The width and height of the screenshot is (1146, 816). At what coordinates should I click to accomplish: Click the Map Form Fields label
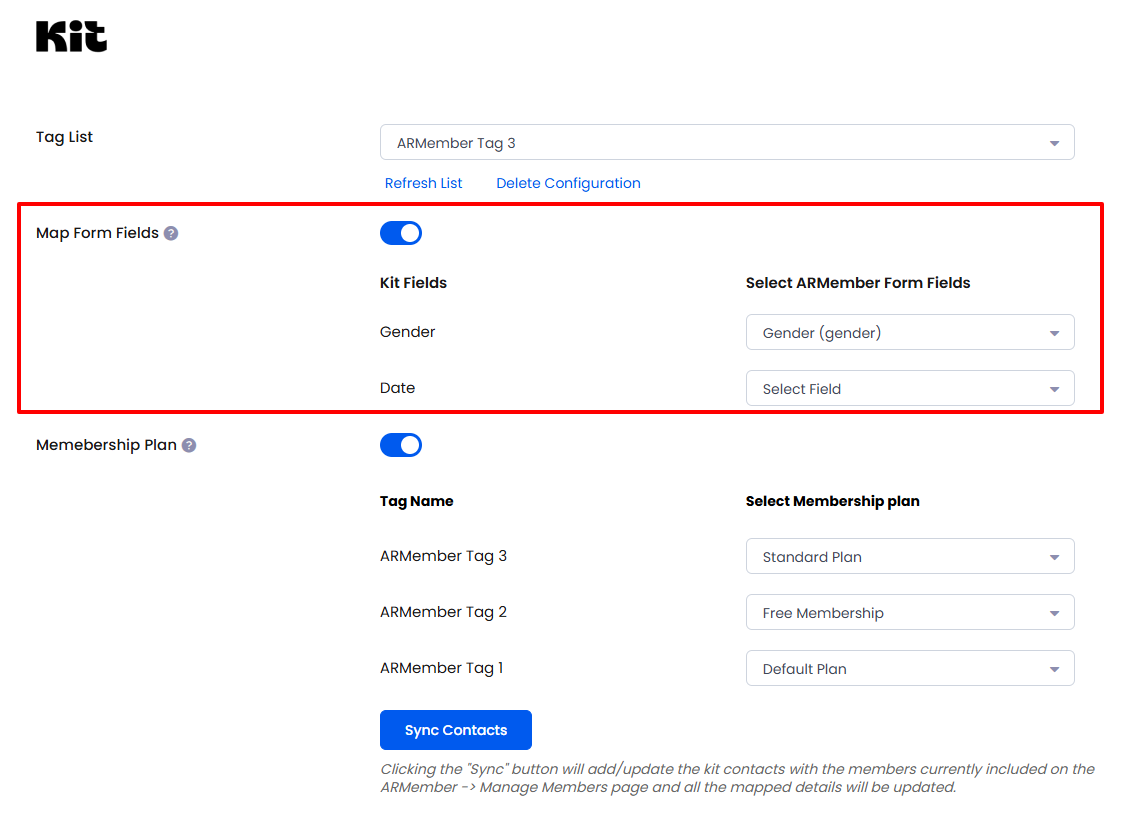coord(97,233)
